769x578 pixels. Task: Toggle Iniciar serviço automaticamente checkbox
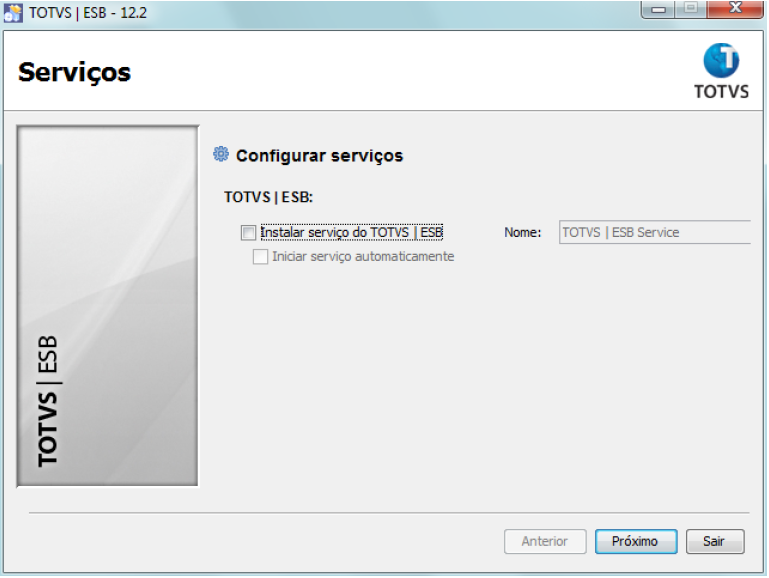(260, 256)
